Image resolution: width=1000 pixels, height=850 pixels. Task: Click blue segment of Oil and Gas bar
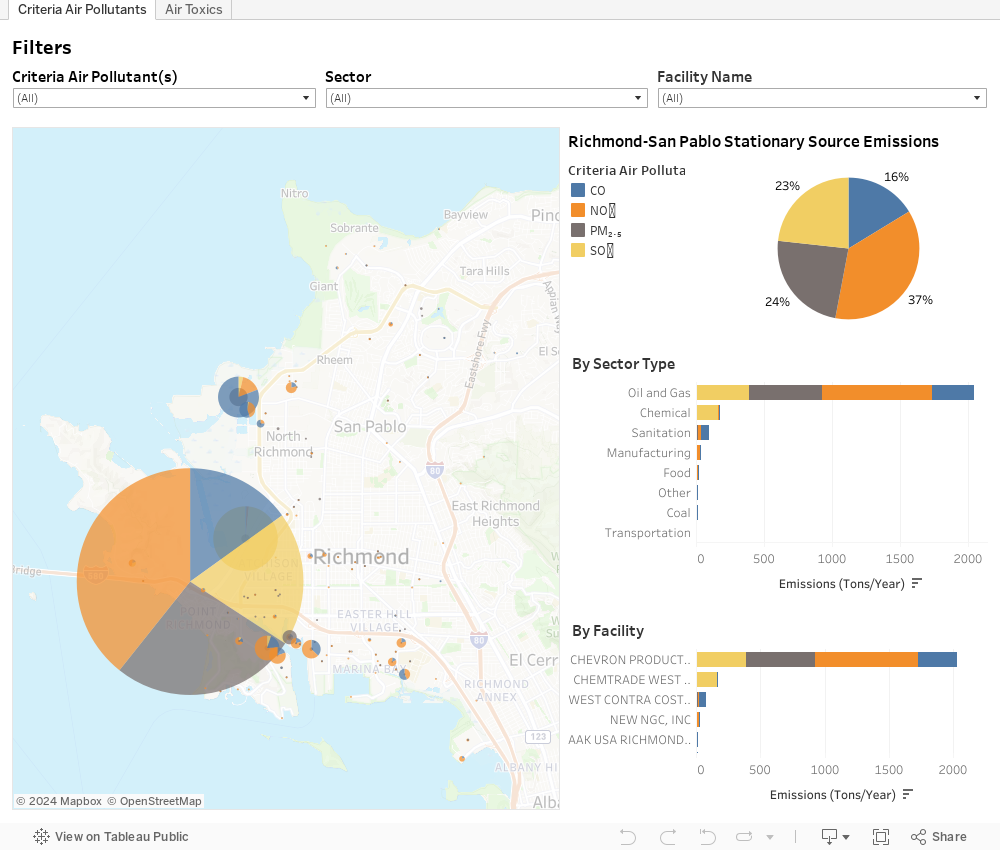(x=953, y=393)
